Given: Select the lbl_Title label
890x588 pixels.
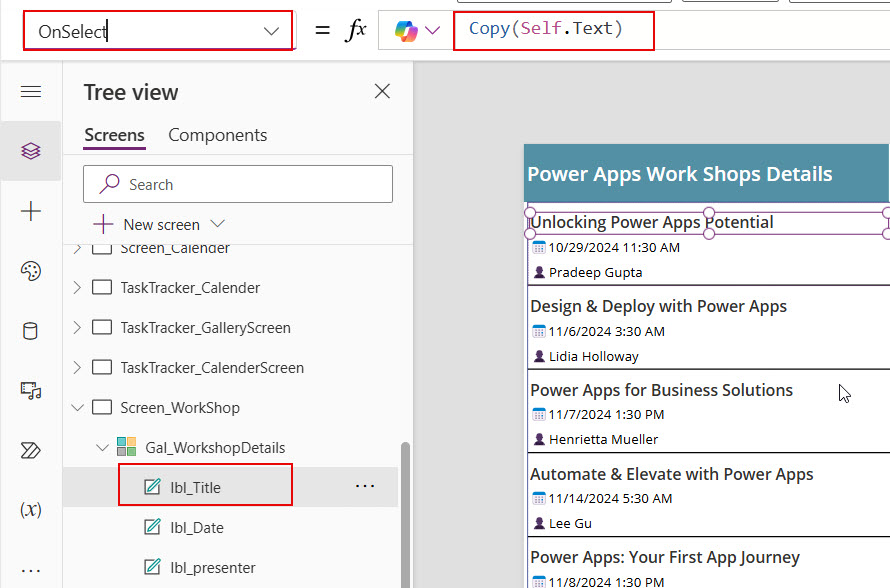Looking at the screenshot, I should 195,488.
